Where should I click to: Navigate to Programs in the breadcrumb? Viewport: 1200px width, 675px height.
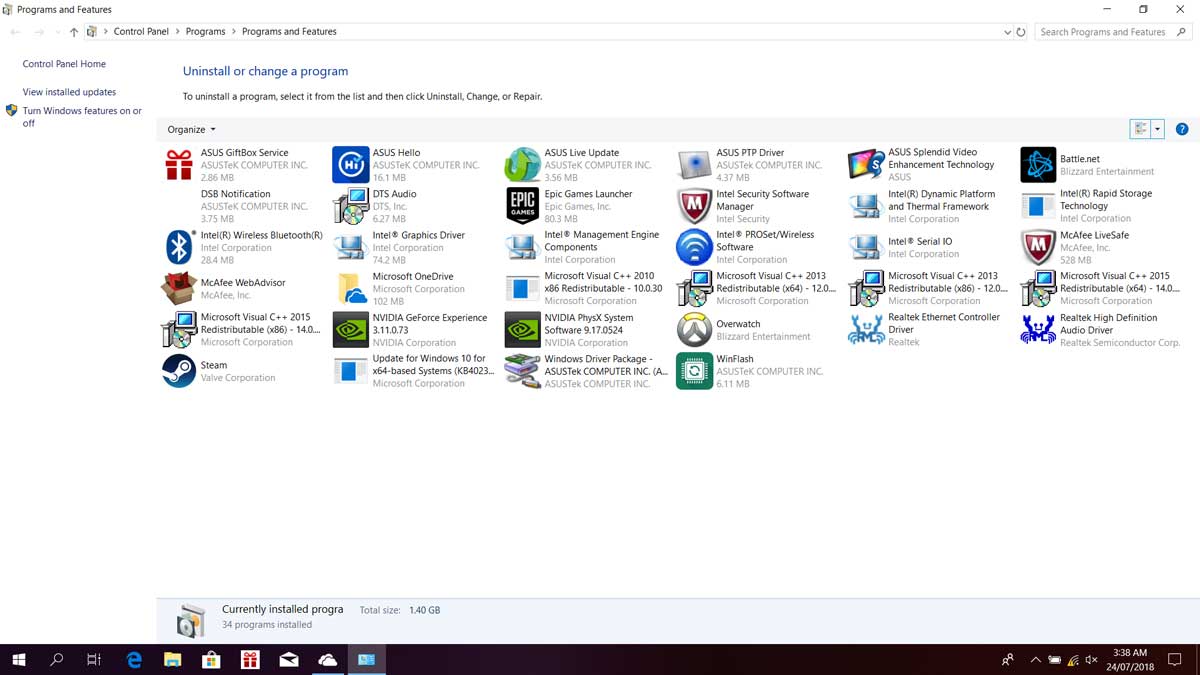(x=205, y=32)
